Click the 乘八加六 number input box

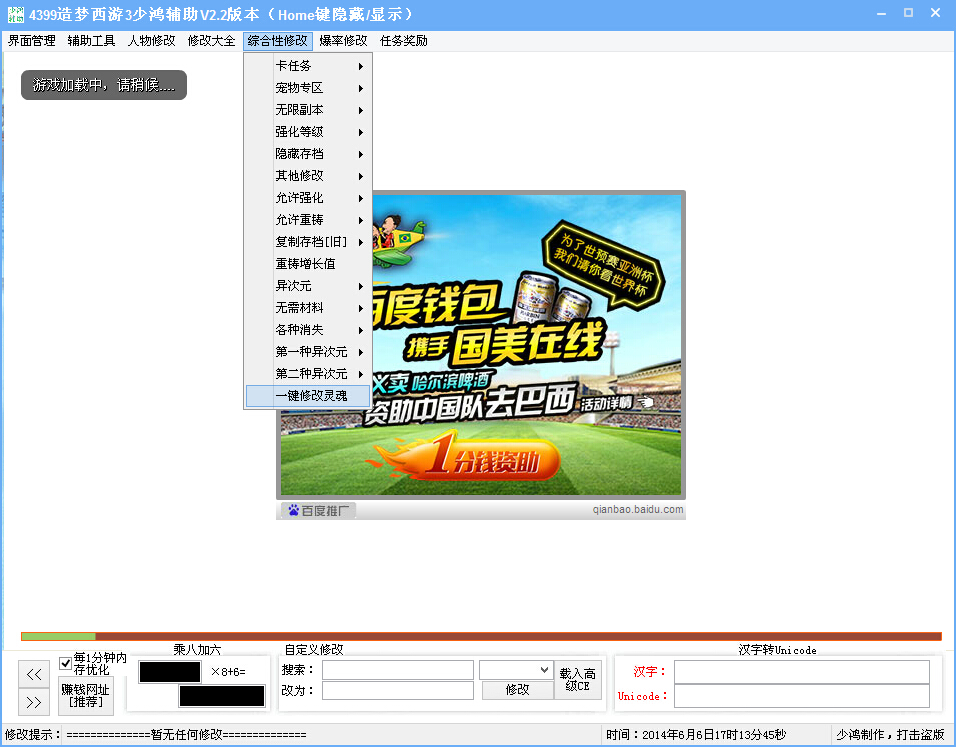pyautogui.click(x=170, y=672)
